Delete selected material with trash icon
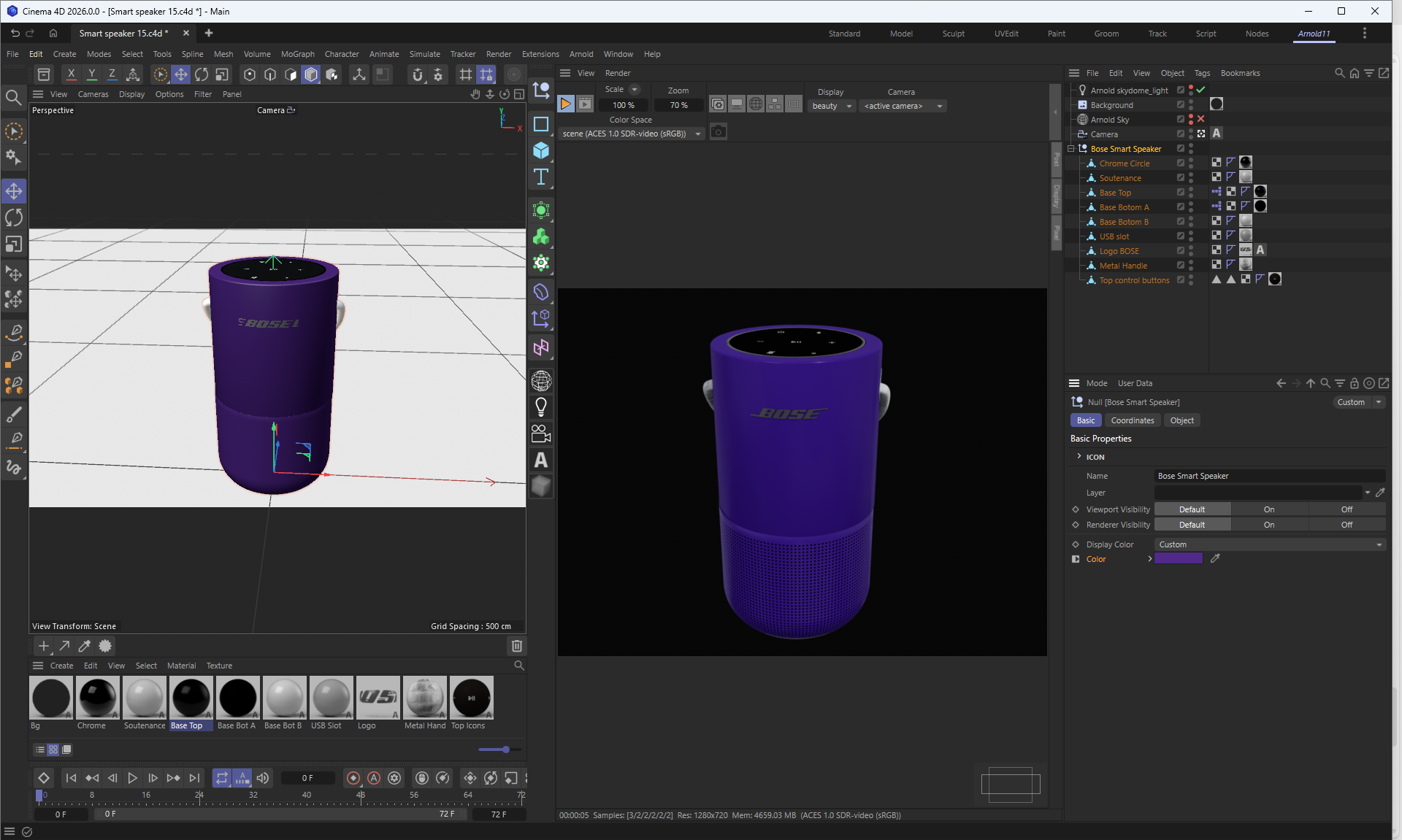1402x840 pixels. coord(516,646)
